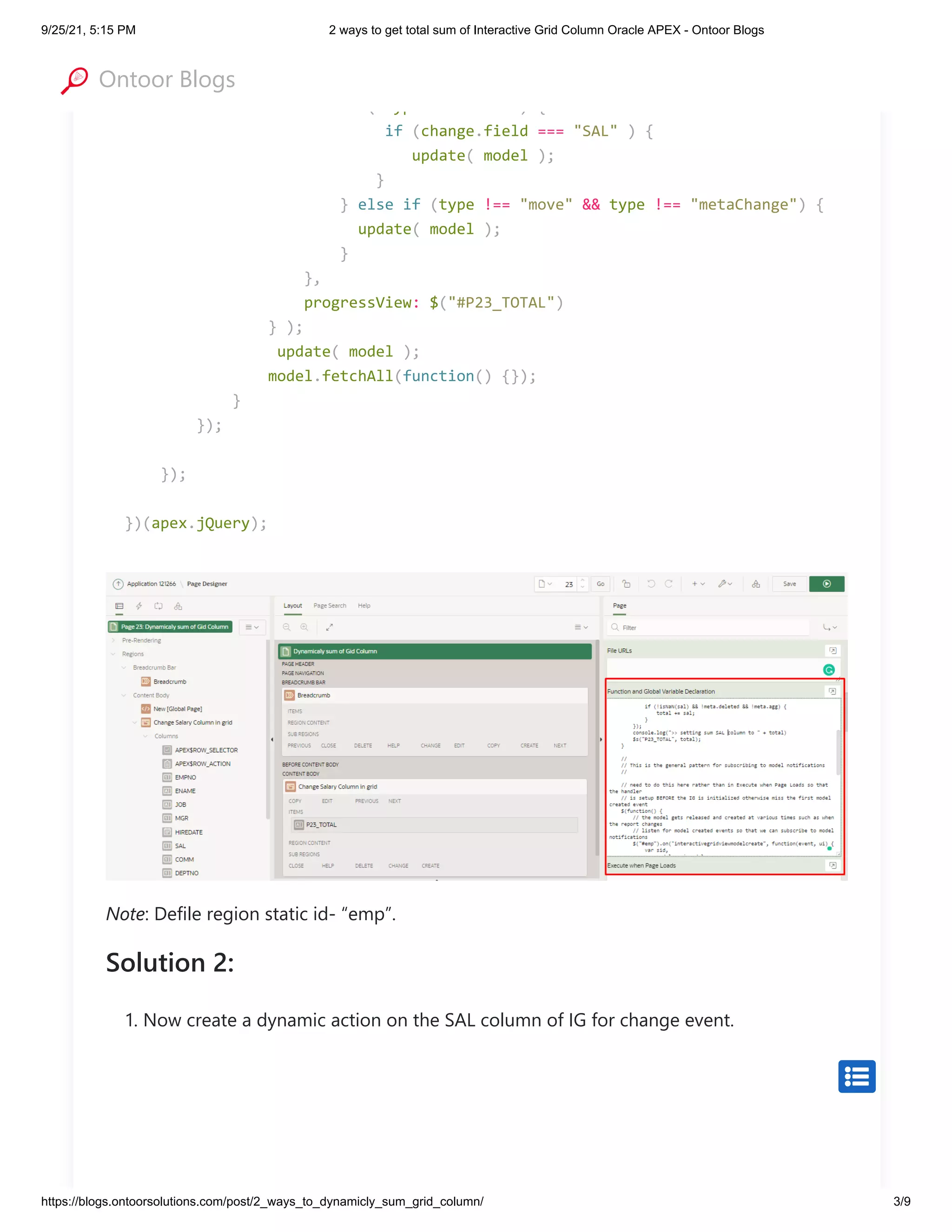Viewport: 952px width, 1232px height.
Task: Click the Page Designer breadcrumb text
Action: pos(207,584)
